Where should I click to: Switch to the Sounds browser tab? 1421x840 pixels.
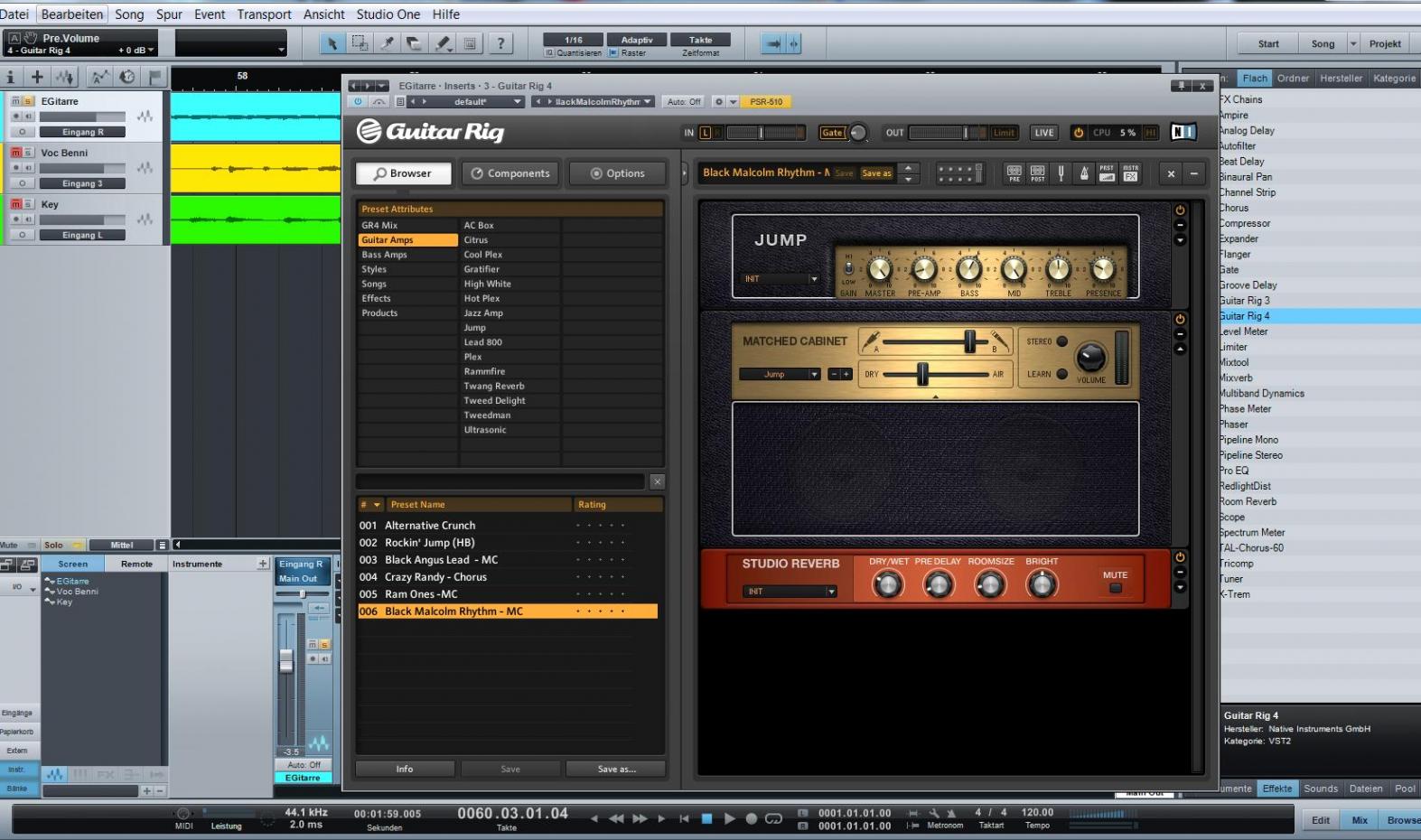1321,789
